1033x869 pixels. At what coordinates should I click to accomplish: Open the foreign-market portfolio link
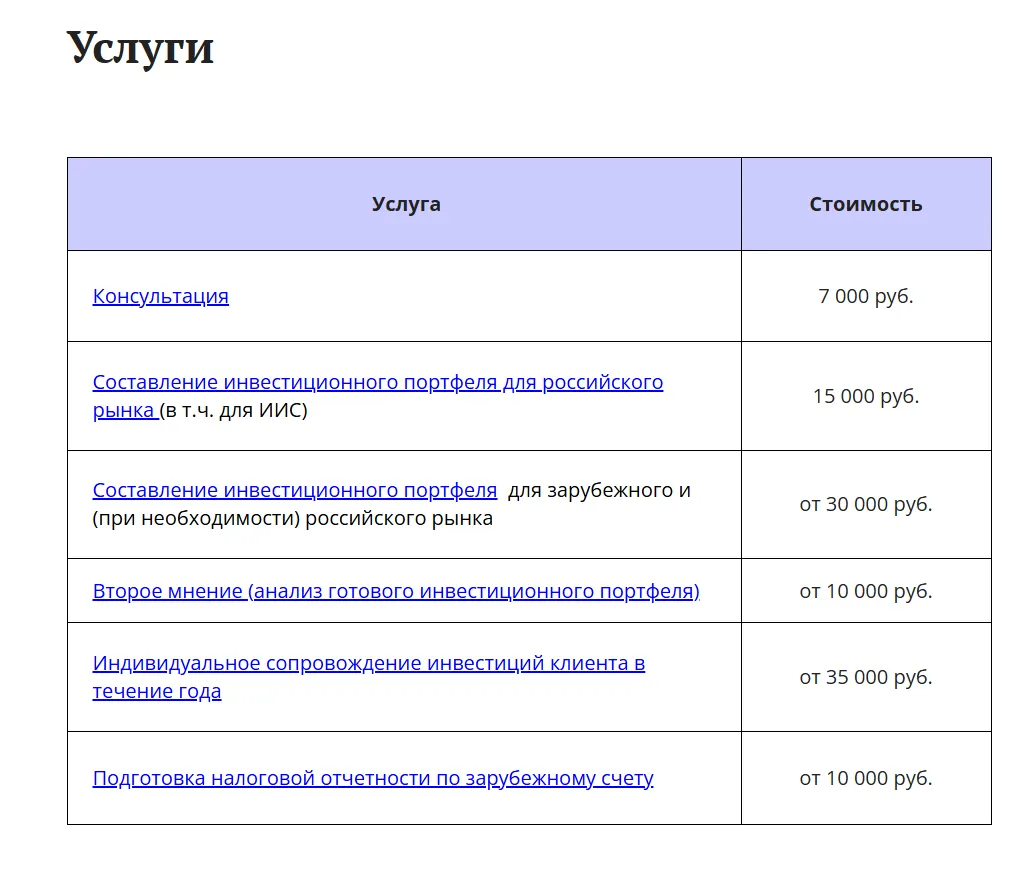click(294, 490)
